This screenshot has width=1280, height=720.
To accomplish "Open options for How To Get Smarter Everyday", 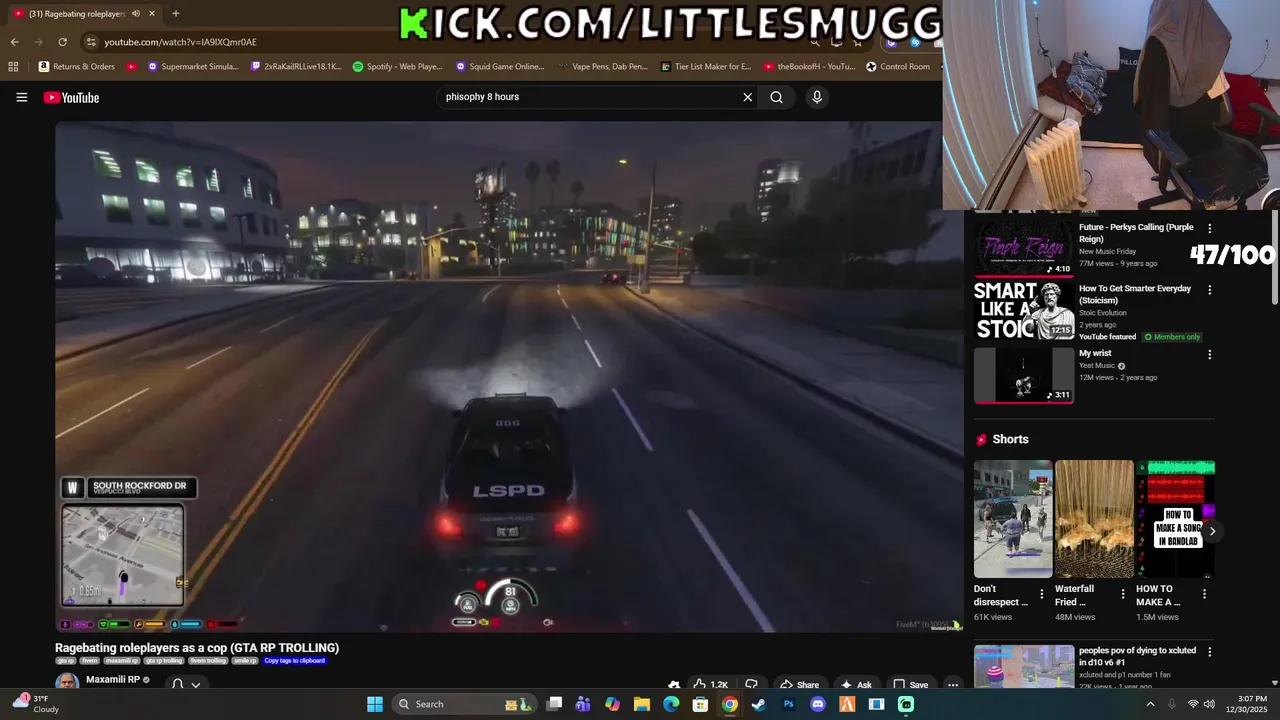I will click(x=1209, y=290).
